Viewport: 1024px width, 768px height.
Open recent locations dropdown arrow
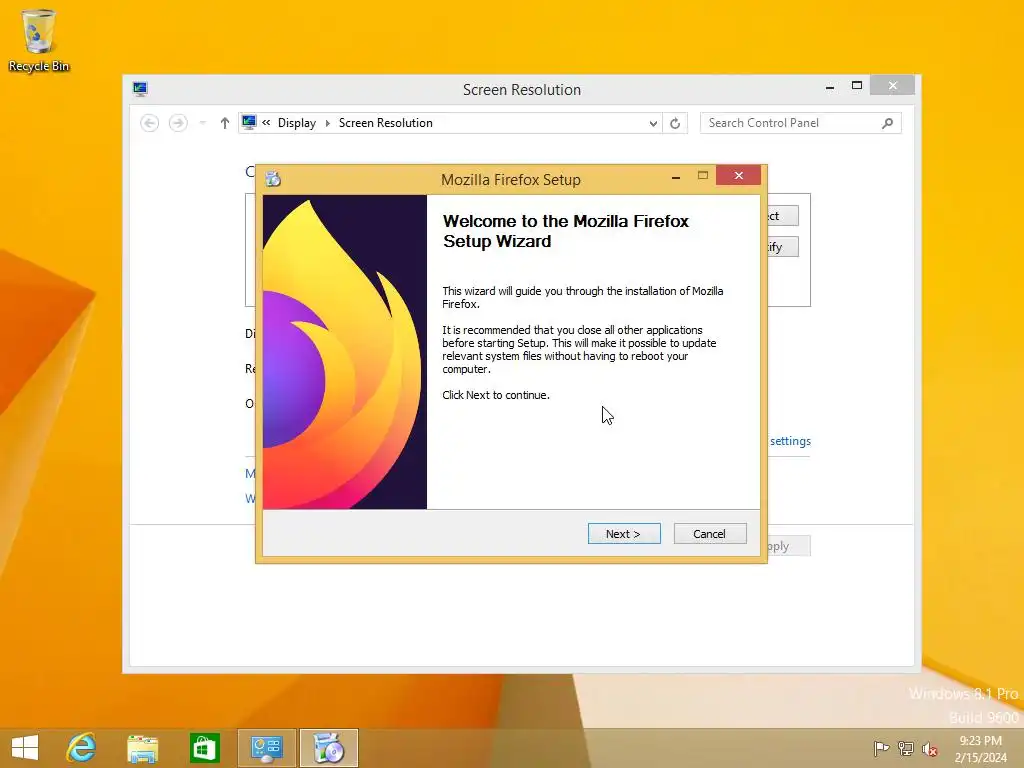tap(202, 123)
